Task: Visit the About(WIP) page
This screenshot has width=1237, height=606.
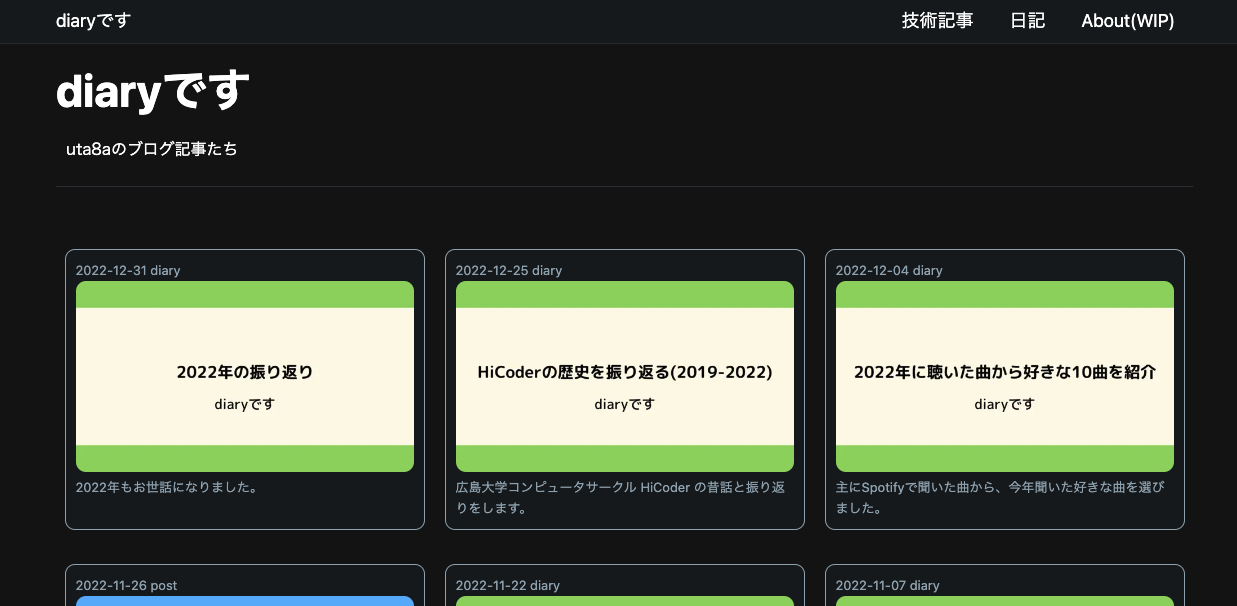Action: click(x=1127, y=20)
